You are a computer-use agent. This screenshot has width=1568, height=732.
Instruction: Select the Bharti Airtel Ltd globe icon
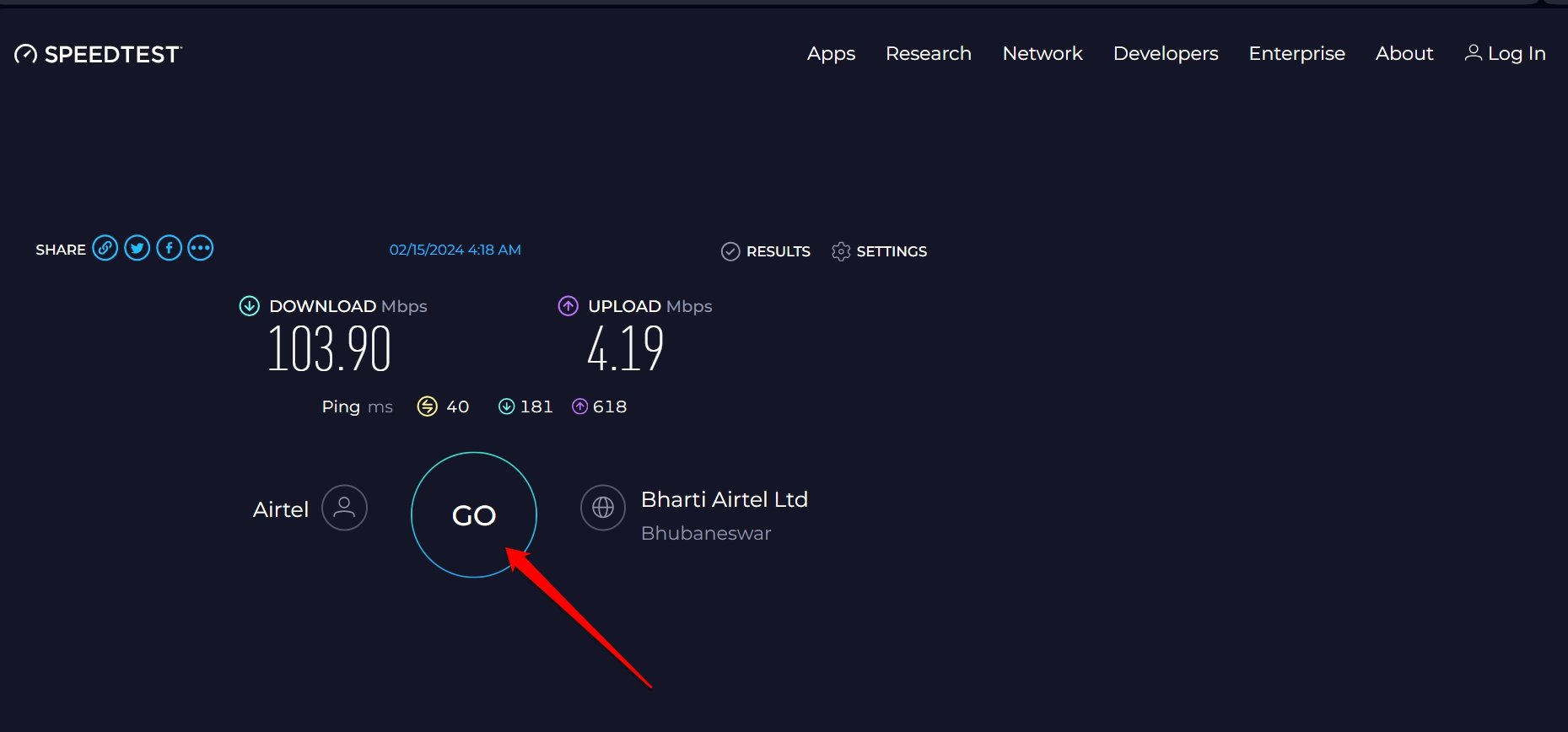(x=602, y=508)
